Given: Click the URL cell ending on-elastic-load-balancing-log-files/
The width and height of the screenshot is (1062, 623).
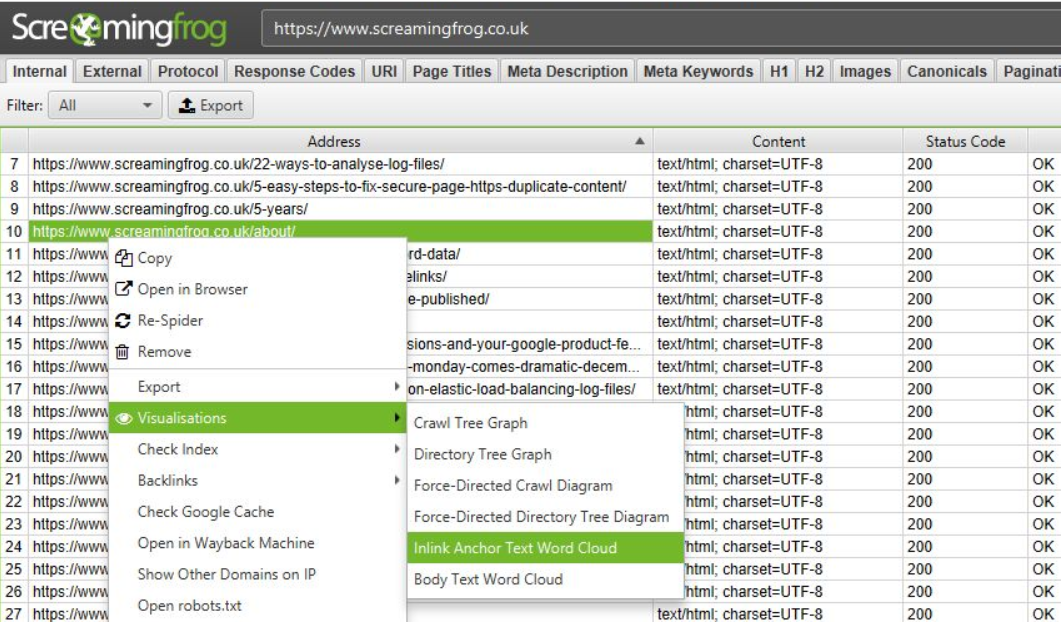Looking at the screenshot, I should [528, 389].
